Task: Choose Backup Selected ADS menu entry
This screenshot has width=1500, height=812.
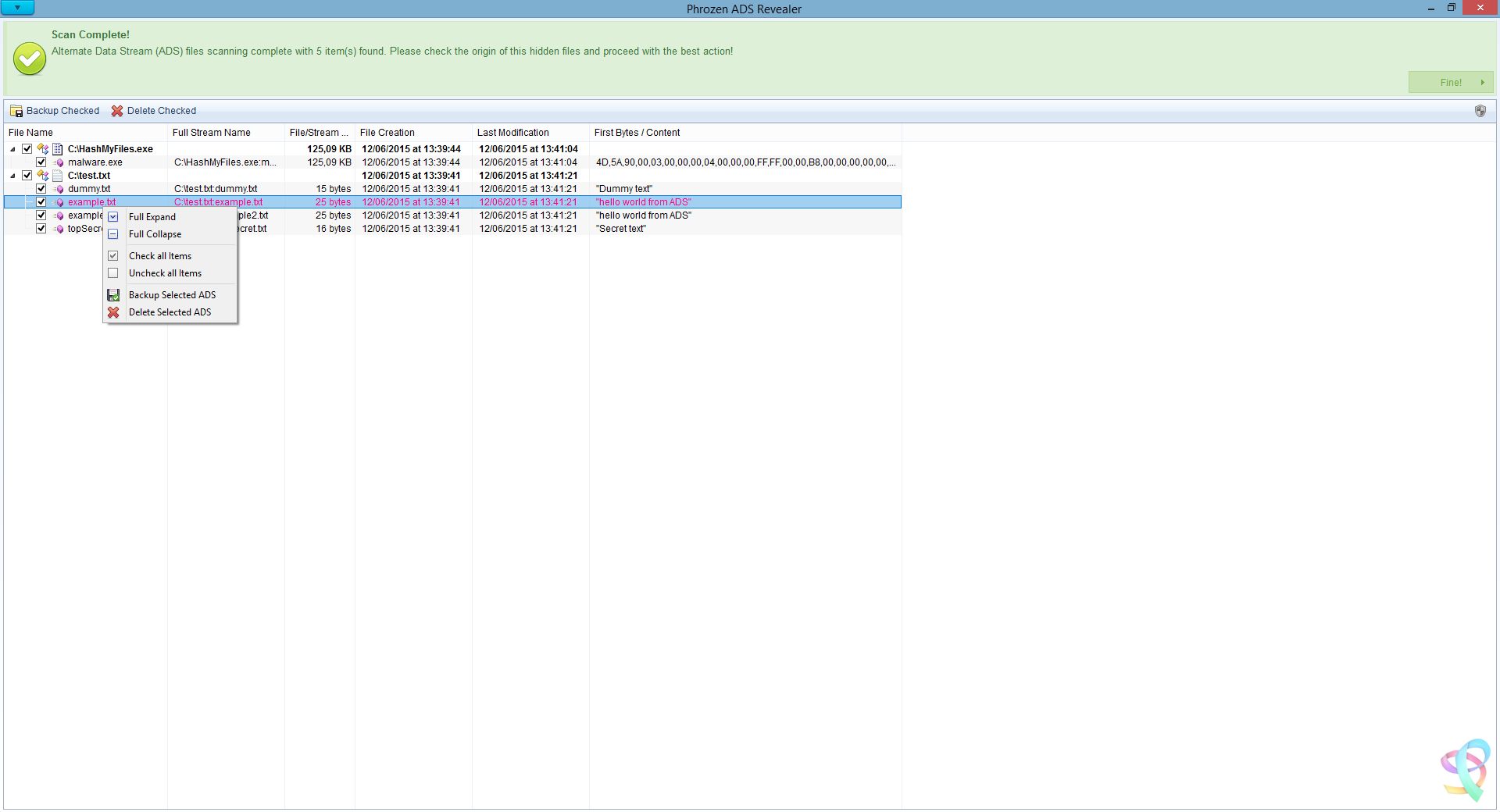Action: [x=170, y=295]
